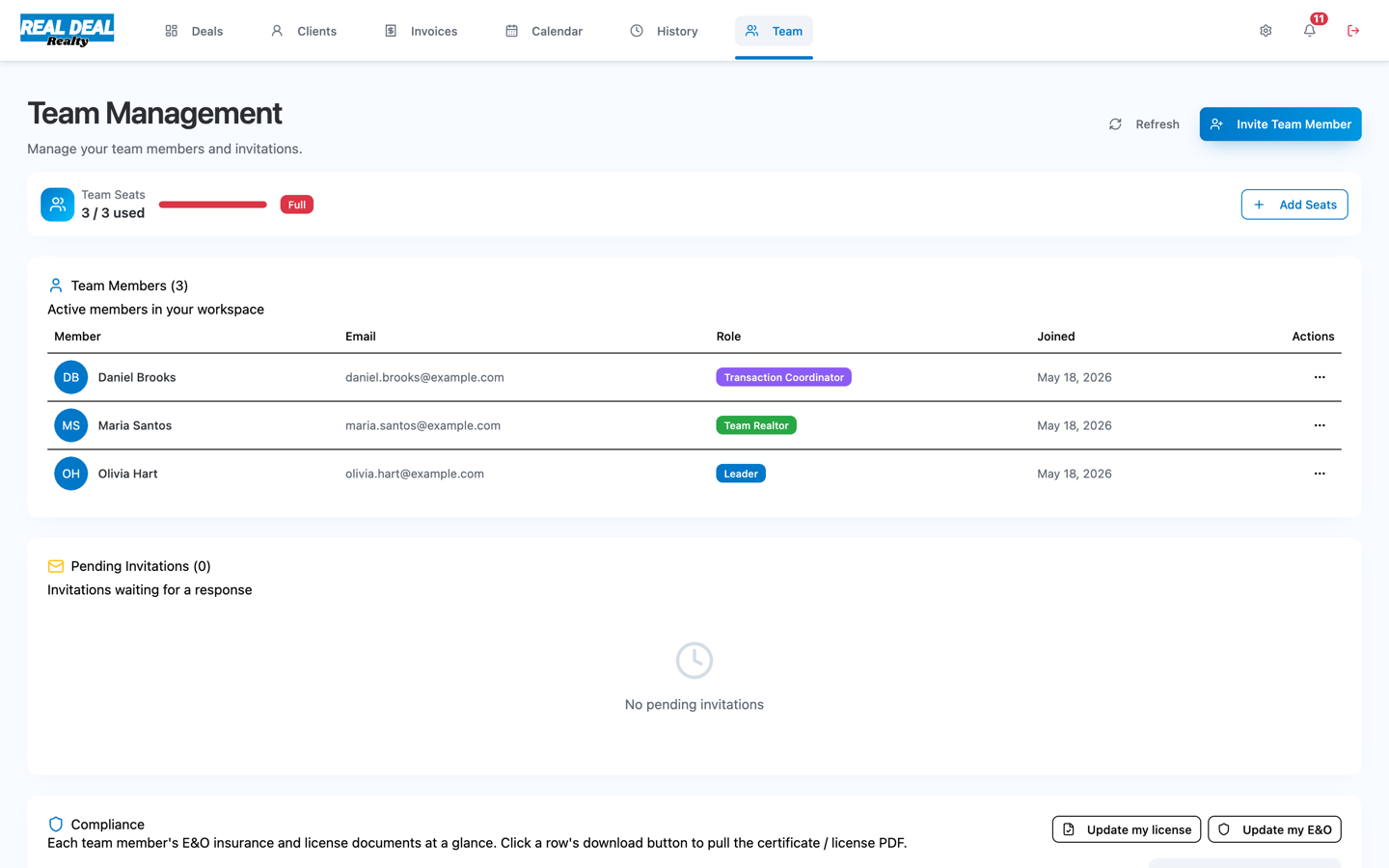Click the Team Members person icon
The width and height of the screenshot is (1389, 868).
tap(56, 285)
